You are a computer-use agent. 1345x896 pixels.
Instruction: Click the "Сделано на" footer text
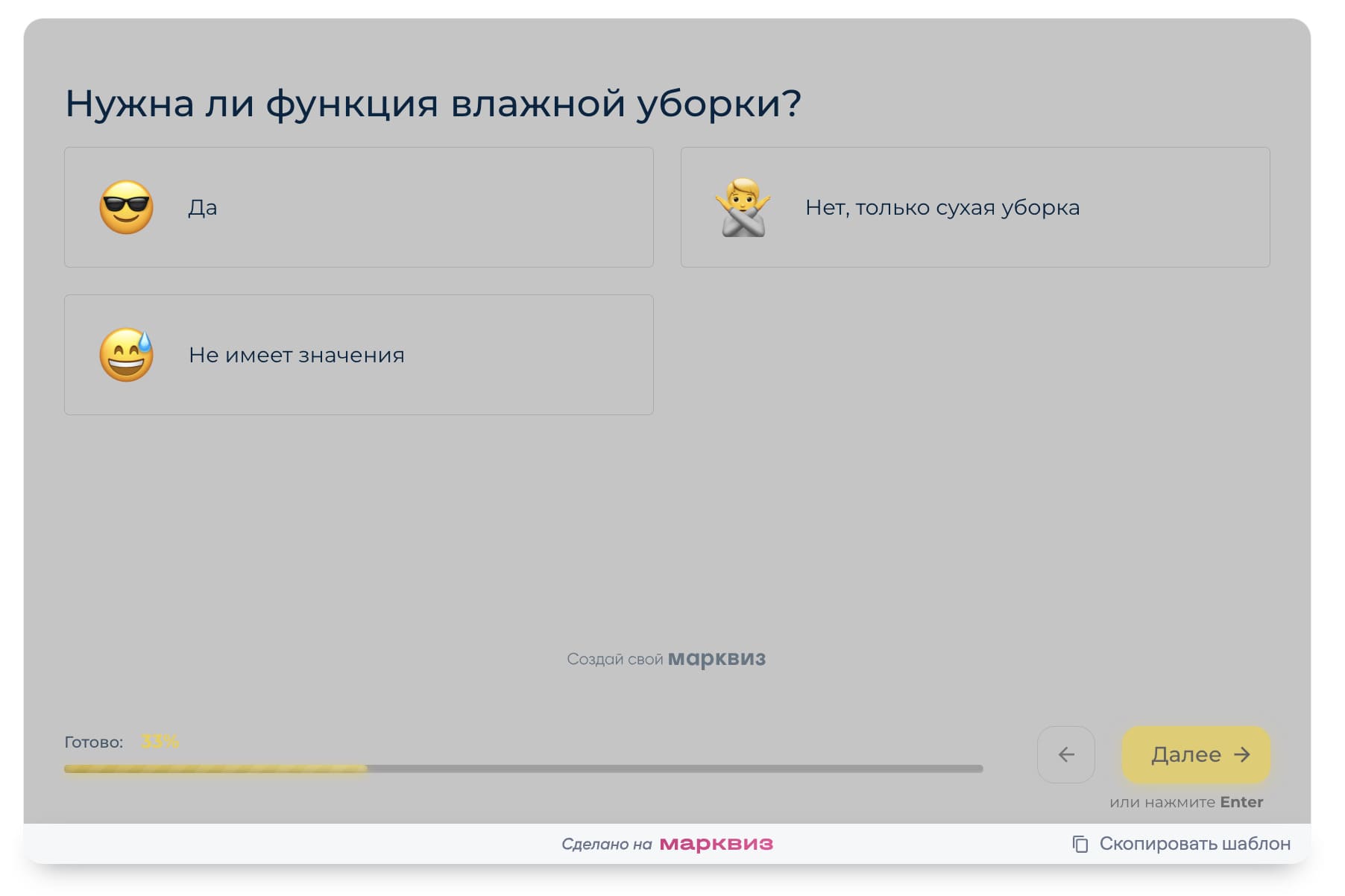click(606, 845)
